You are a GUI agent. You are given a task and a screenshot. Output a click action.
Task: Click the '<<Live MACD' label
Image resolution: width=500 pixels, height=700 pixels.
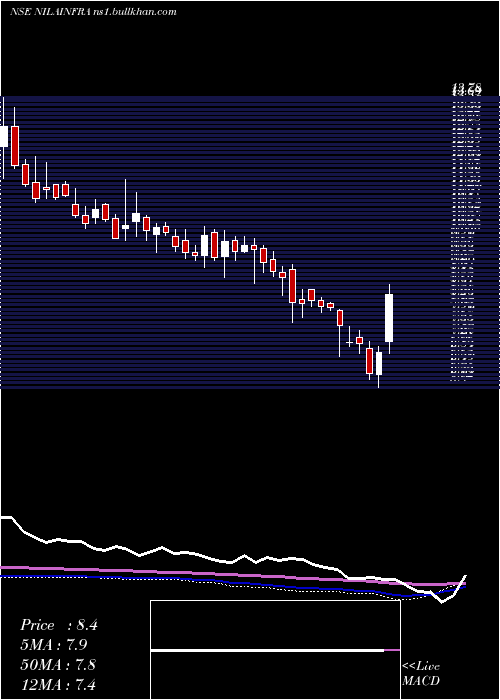point(421,674)
